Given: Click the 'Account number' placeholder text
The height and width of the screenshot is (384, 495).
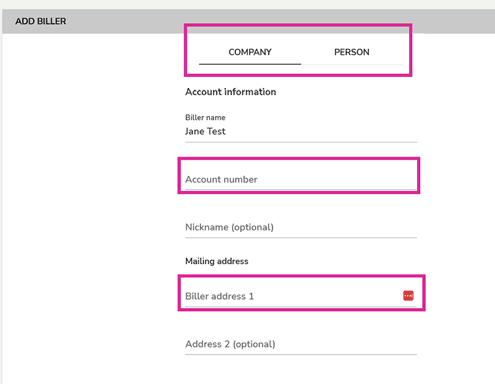Looking at the screenshot, I should pyautogui.click(x=221, y=179).
